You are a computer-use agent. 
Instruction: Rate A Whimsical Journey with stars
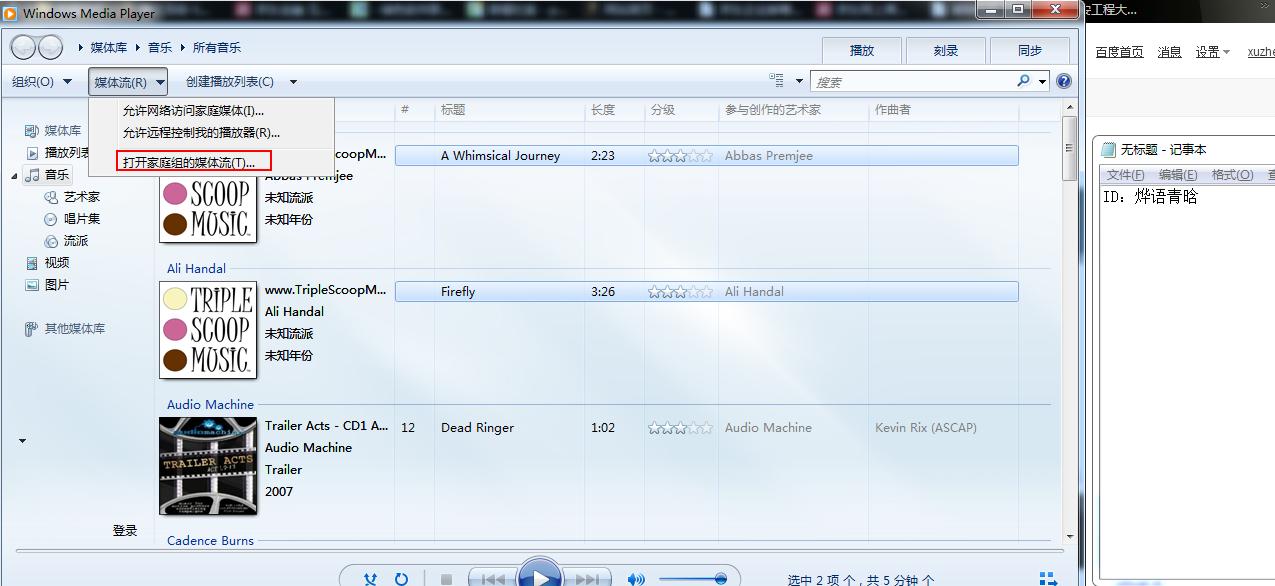680,156
